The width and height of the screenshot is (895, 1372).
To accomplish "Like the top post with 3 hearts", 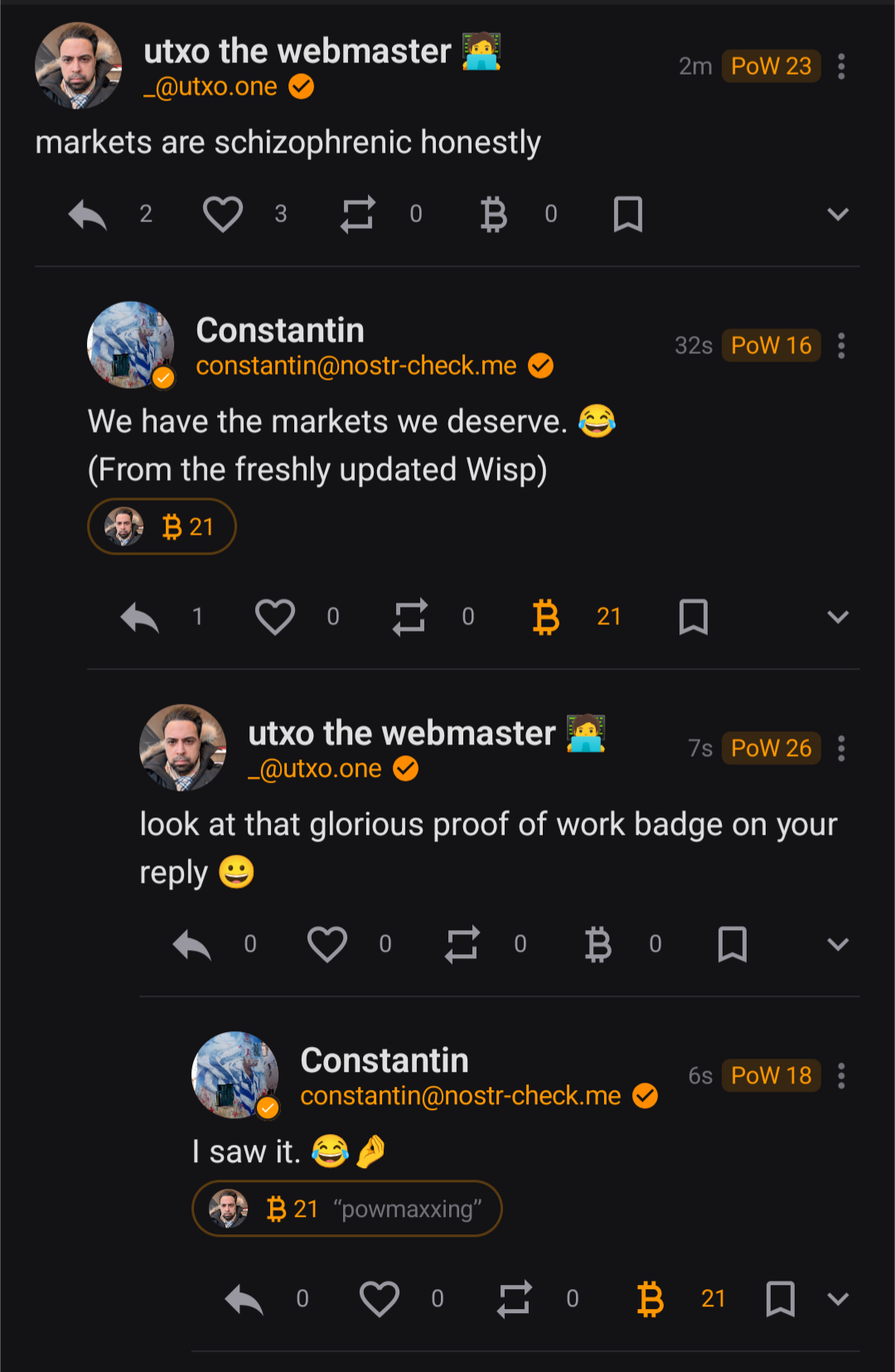I will pyautogui.click(x=223, y=214).
